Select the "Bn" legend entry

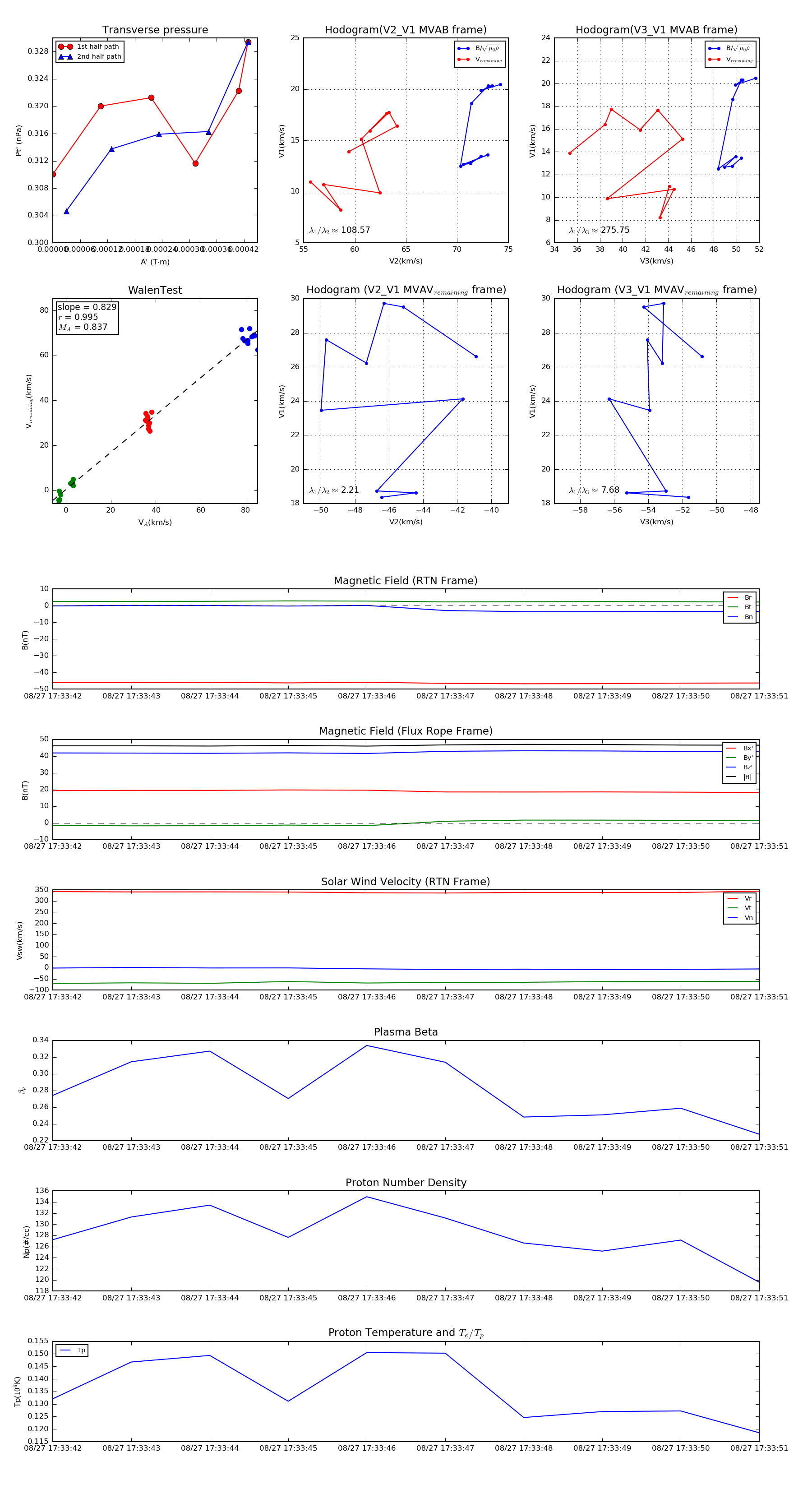click(740, 617)
